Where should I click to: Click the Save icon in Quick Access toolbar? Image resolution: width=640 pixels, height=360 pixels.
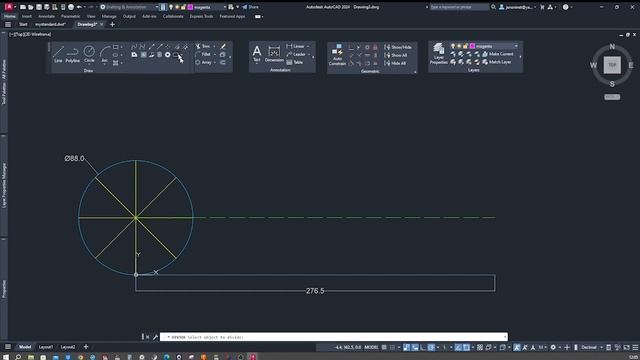(x=39, y=7)
